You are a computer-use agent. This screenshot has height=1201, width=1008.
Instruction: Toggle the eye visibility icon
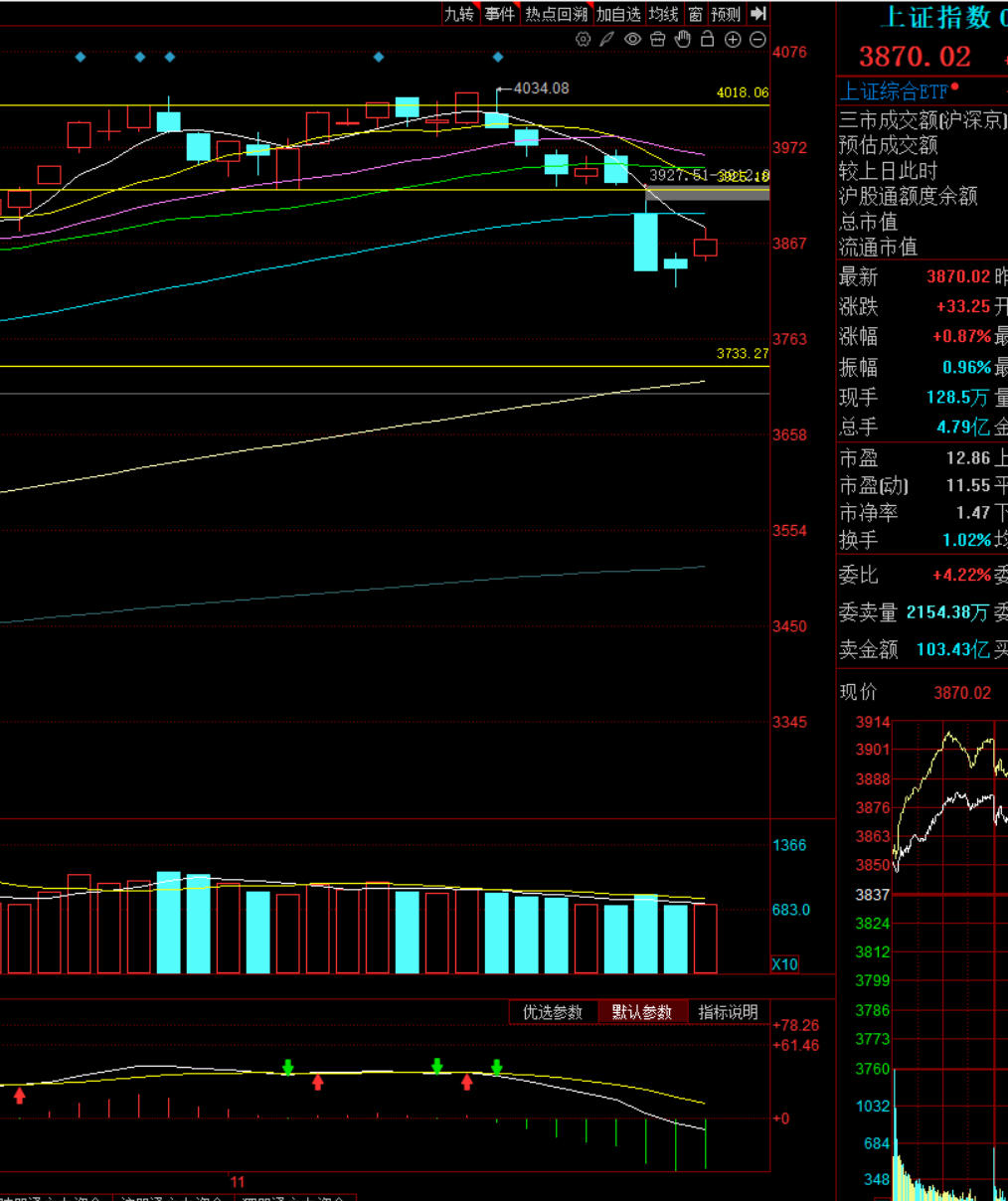pos(632,40)
